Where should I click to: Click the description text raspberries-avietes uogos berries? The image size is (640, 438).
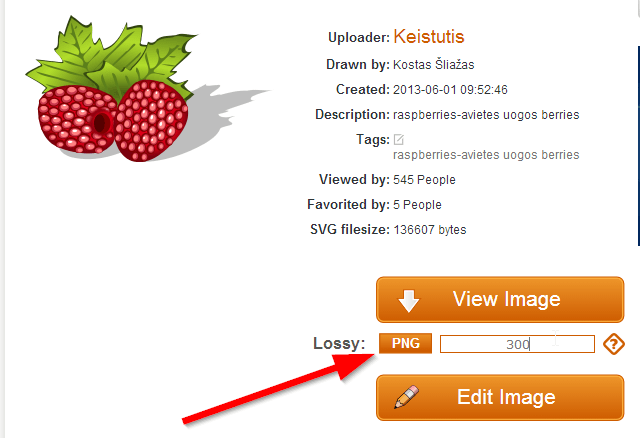(x=486, y=115)
